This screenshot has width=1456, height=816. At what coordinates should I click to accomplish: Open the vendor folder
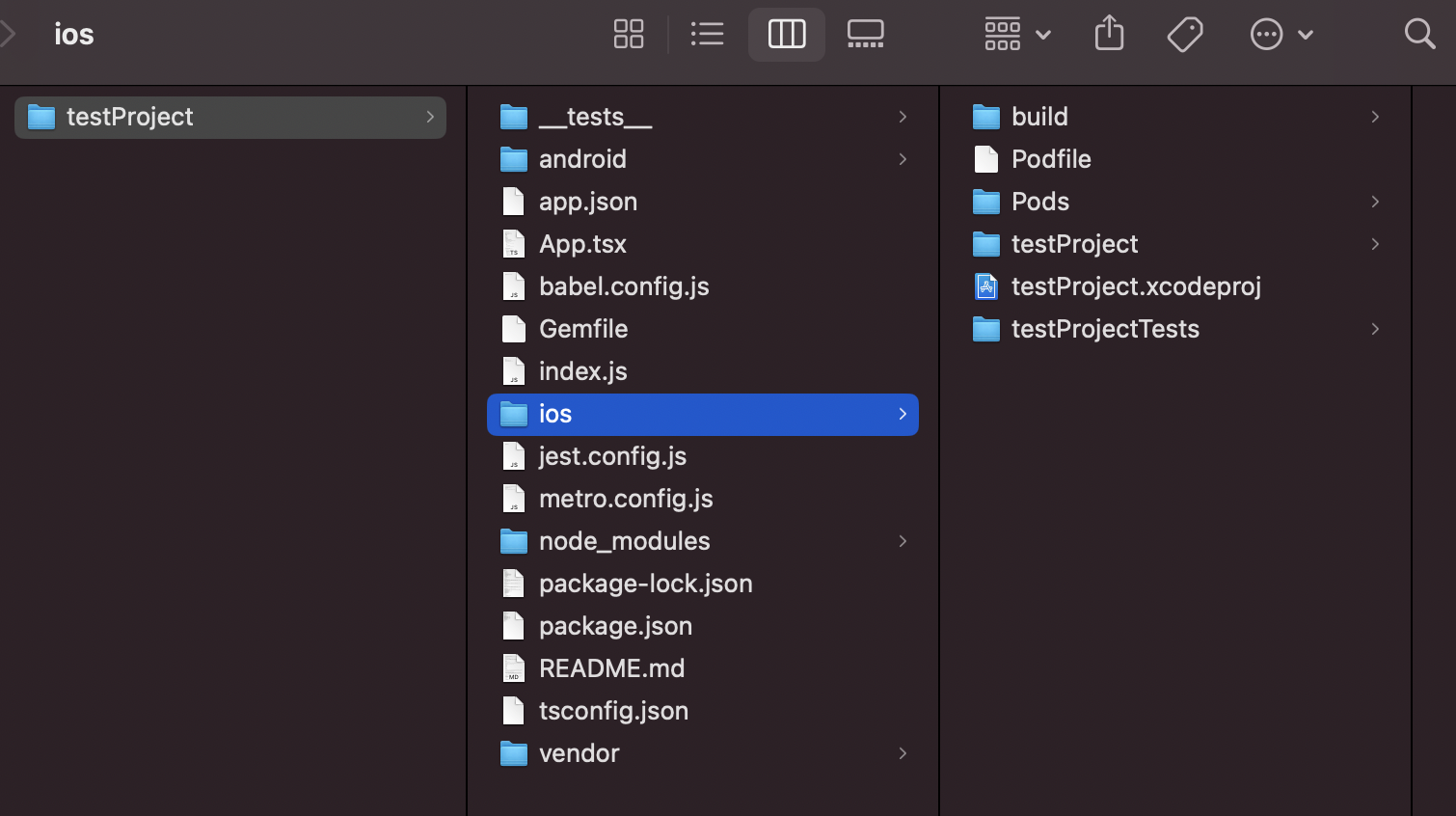pos(703,754)
